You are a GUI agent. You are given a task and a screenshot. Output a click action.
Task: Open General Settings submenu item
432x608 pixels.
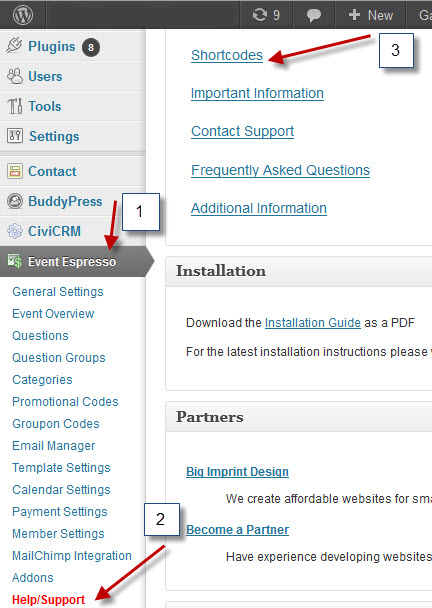58,292
